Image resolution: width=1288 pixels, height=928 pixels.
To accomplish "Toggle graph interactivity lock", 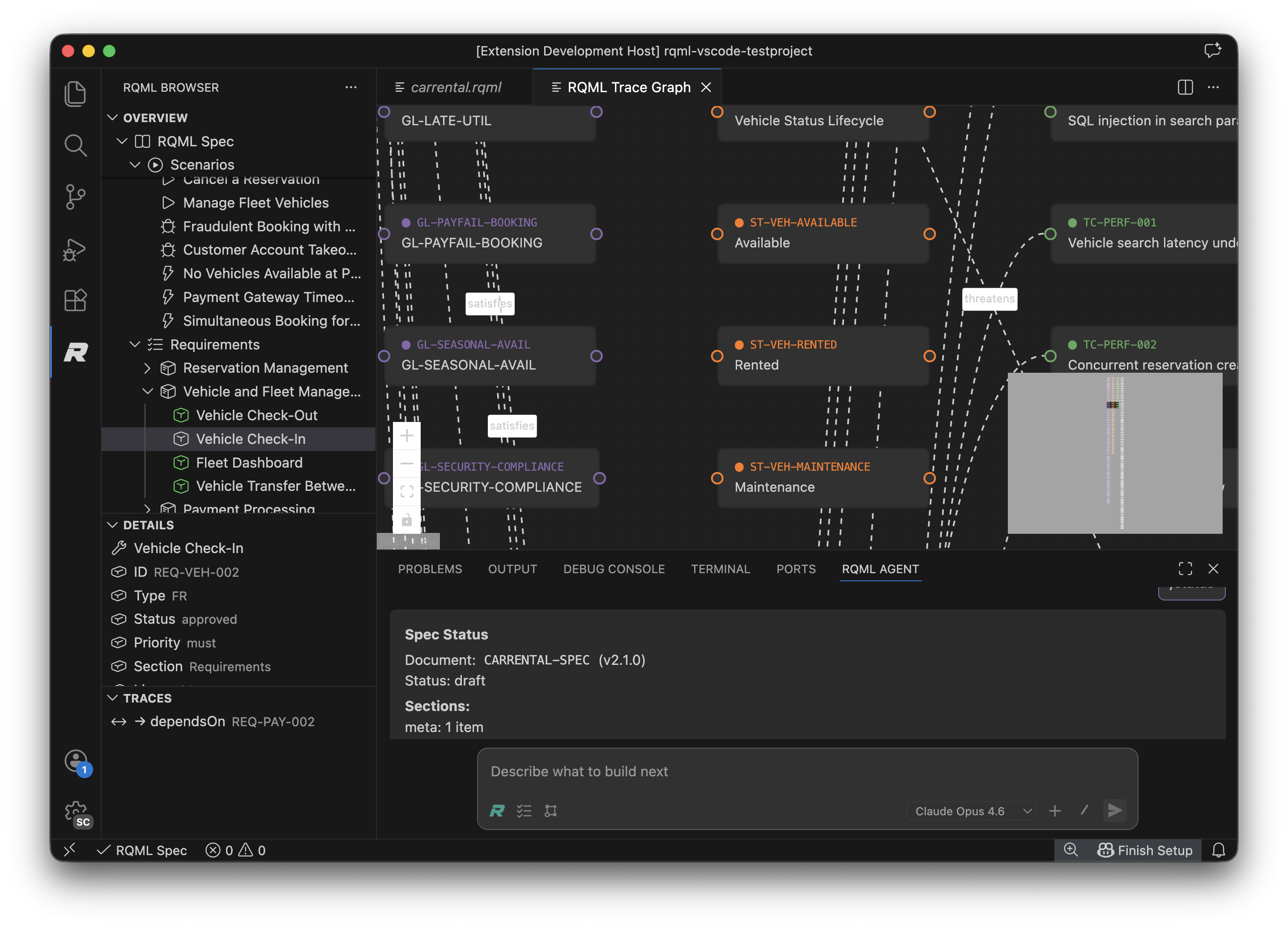I will coord(407,519).
